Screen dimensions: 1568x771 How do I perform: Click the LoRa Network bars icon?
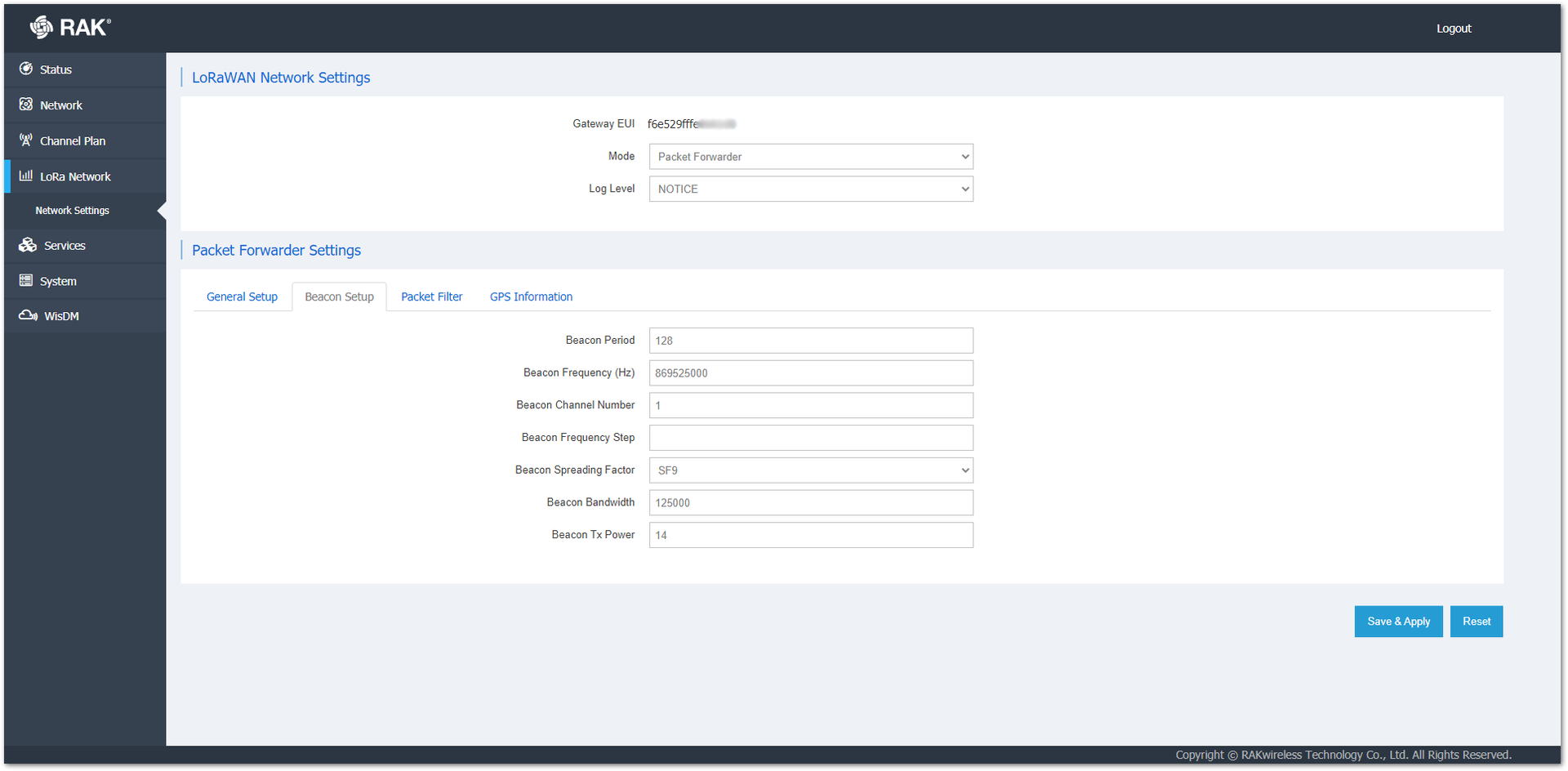pos(26,176)
